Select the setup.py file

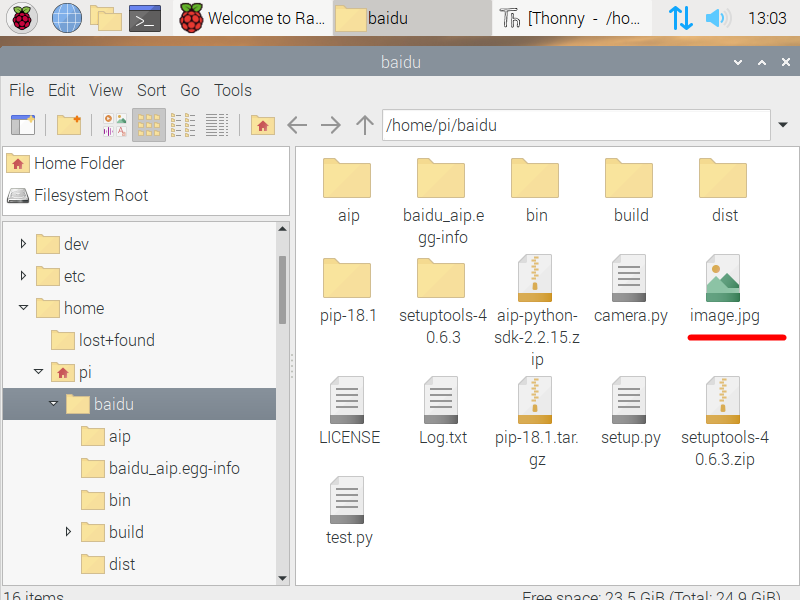click(x=630, y=411)
